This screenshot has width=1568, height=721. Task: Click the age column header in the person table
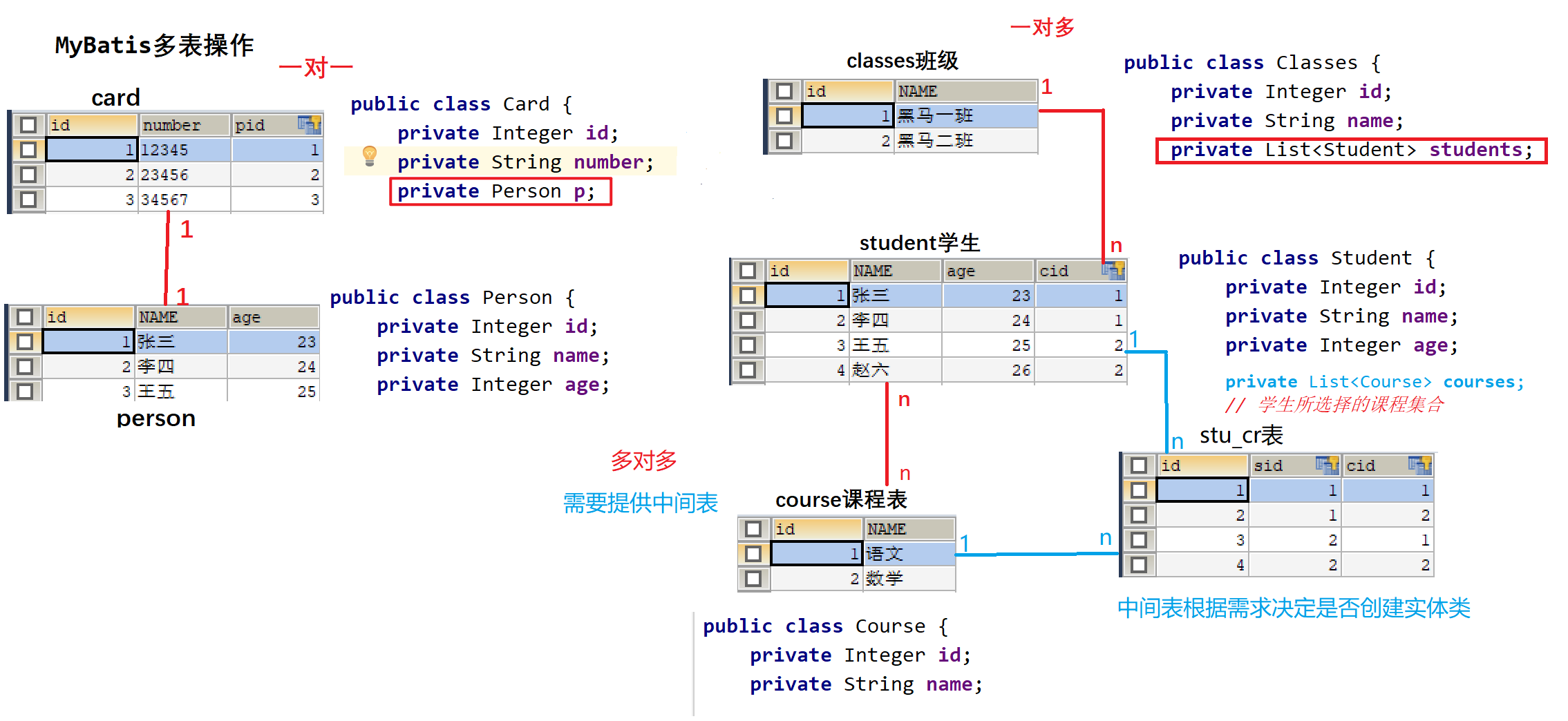point(274,317)
